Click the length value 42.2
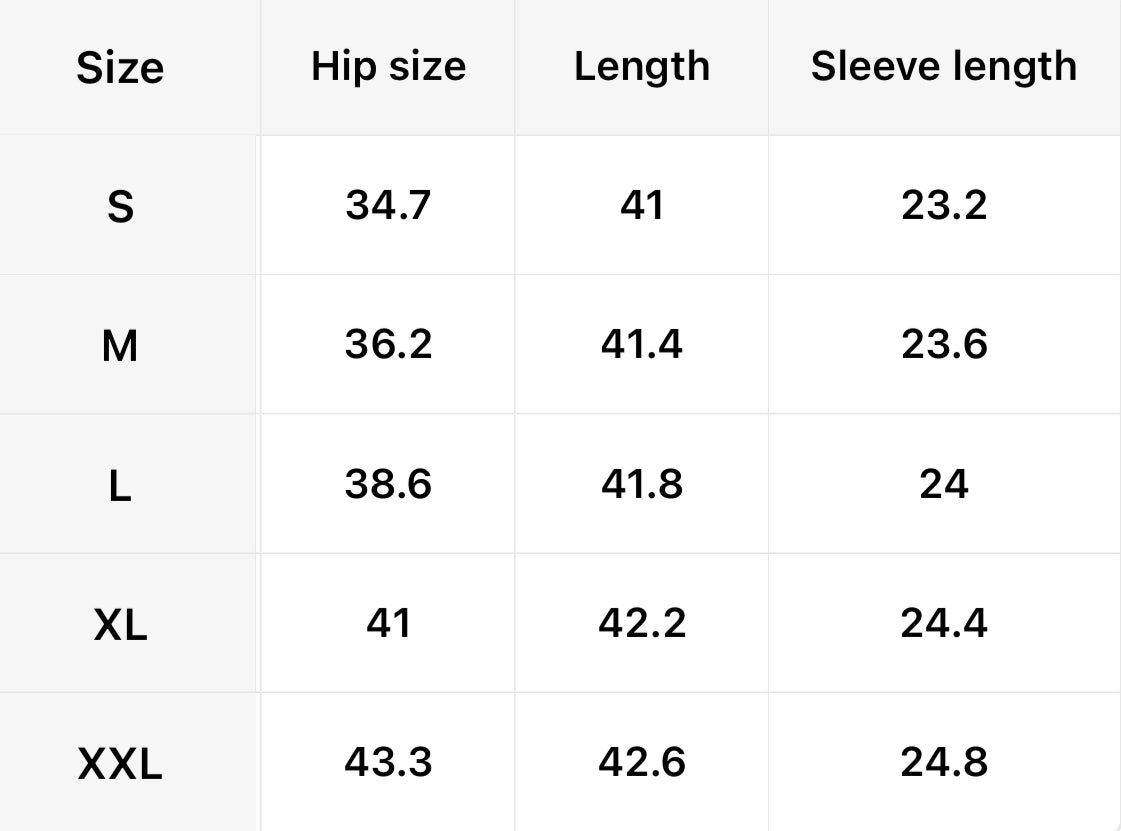Screen dimensions: 1121x831 pyautogui.click(x=642, y=623)
